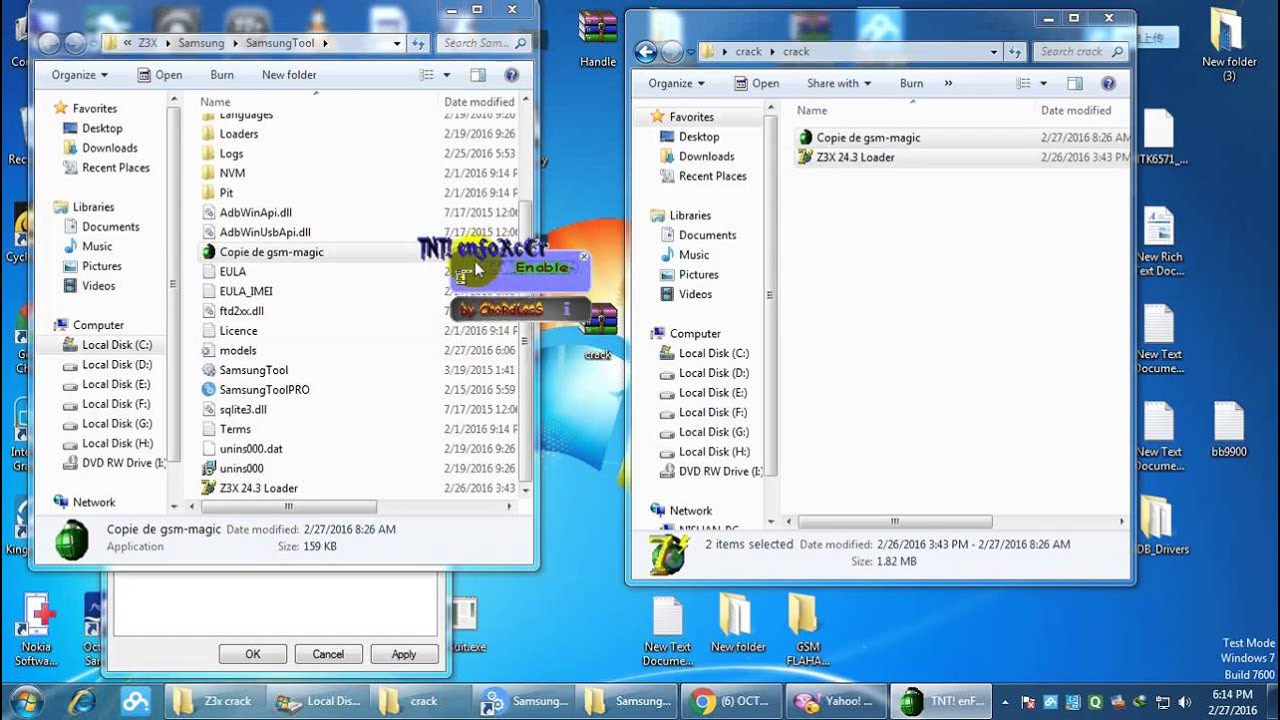Screen dimensions: 1280x720
Task: Refresh the SamsungTool folder view
Action: (419, 43)
